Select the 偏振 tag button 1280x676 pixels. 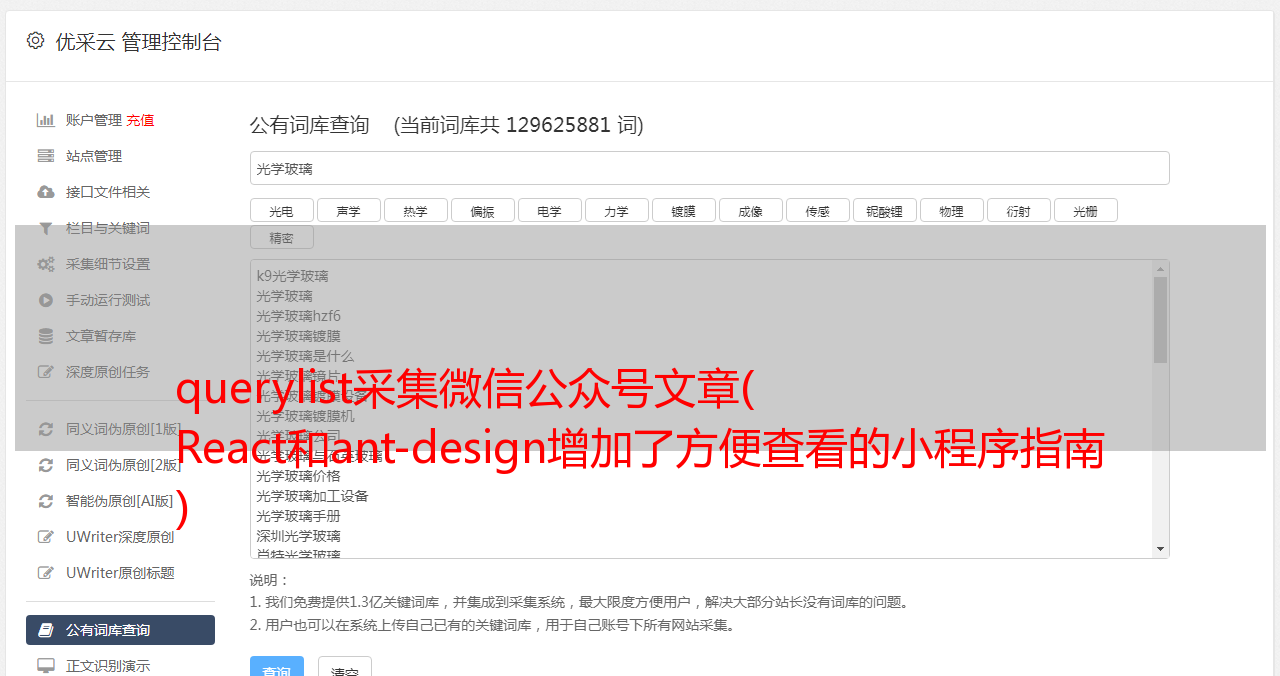point(482,210)
